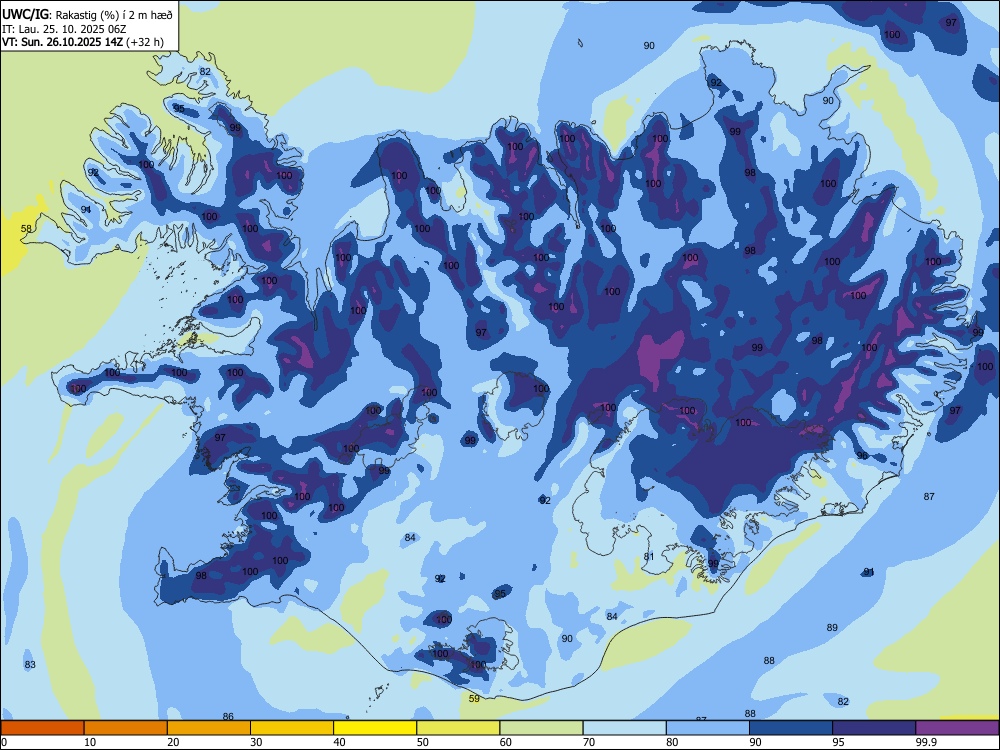The width and height of the screenshot is (1000, 750).
Task: Click the humidity value 59 on the map
Action: click(x=474, y=699)
